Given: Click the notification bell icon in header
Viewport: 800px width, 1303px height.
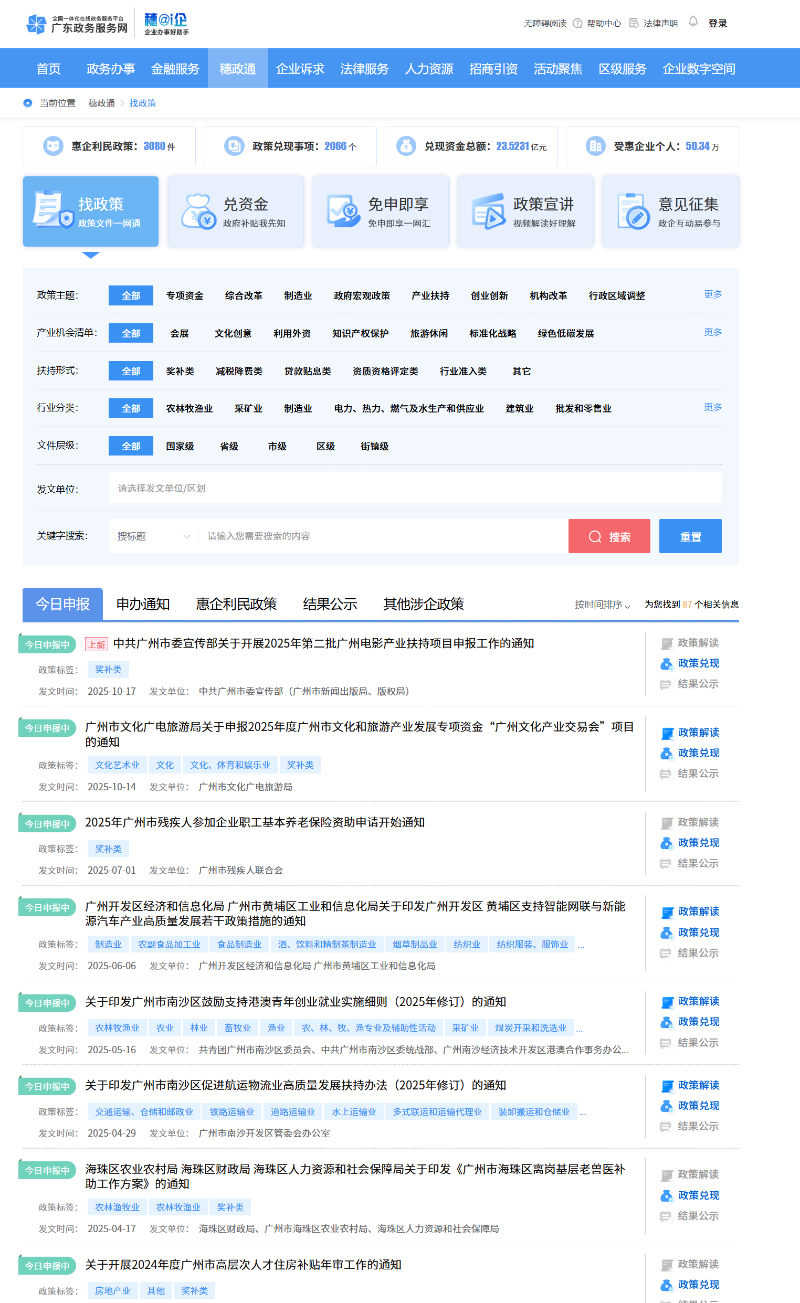Looking at the screenshot, I should click(693, 22).
